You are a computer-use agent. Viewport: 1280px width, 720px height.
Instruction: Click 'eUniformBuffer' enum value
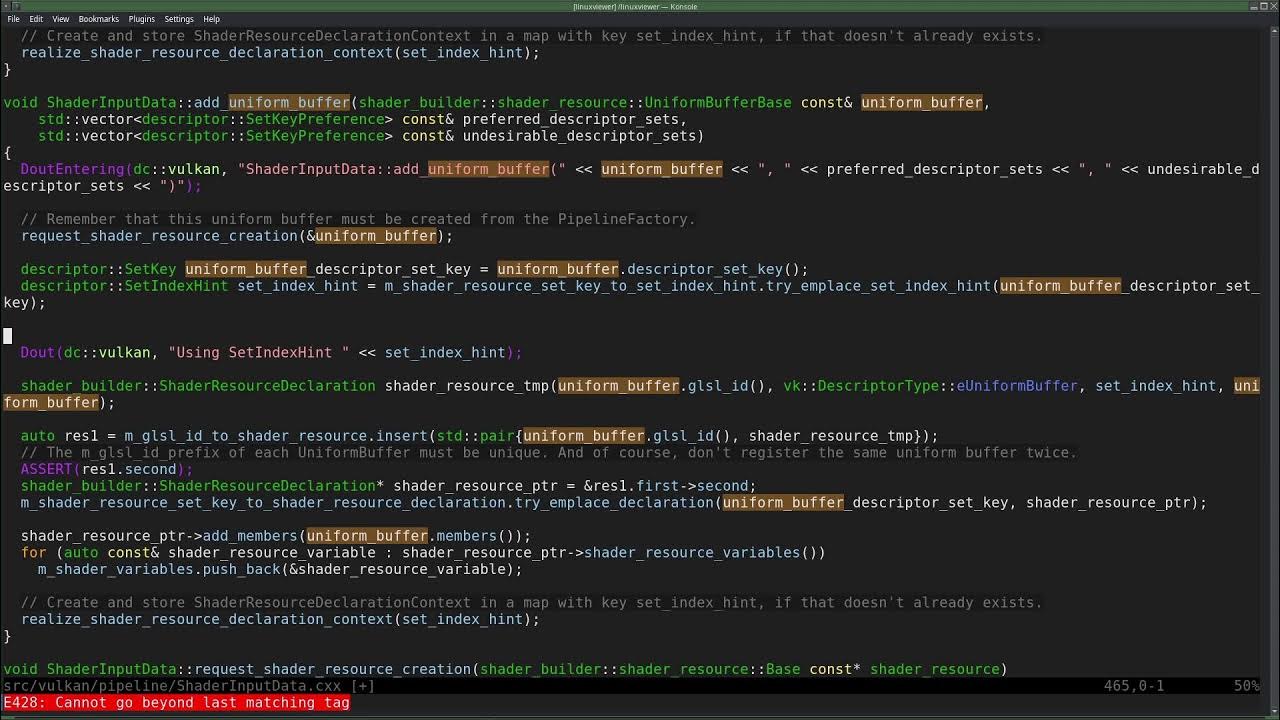point(1017,386)
